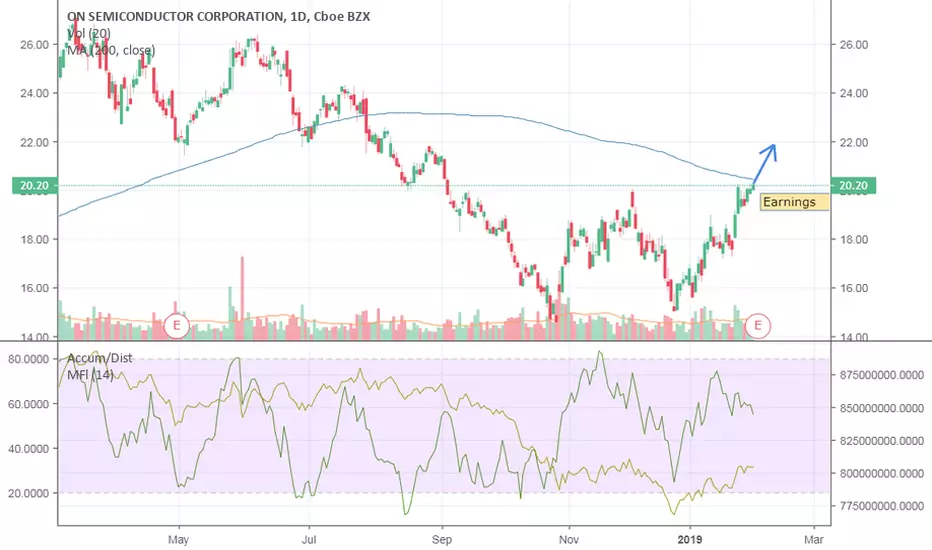Click the 18.00 label on left price axis
932x550 pixels.
point(34,240)
